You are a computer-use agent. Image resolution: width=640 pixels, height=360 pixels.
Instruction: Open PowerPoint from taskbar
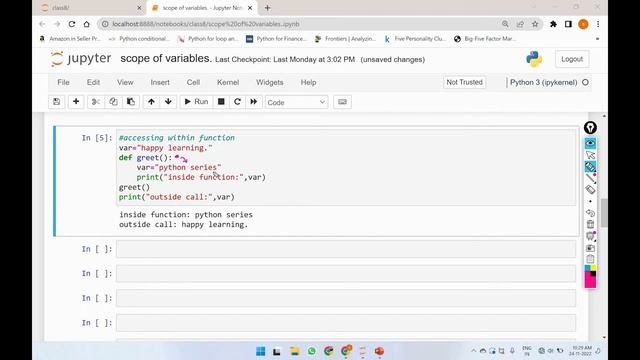[379, 351]
